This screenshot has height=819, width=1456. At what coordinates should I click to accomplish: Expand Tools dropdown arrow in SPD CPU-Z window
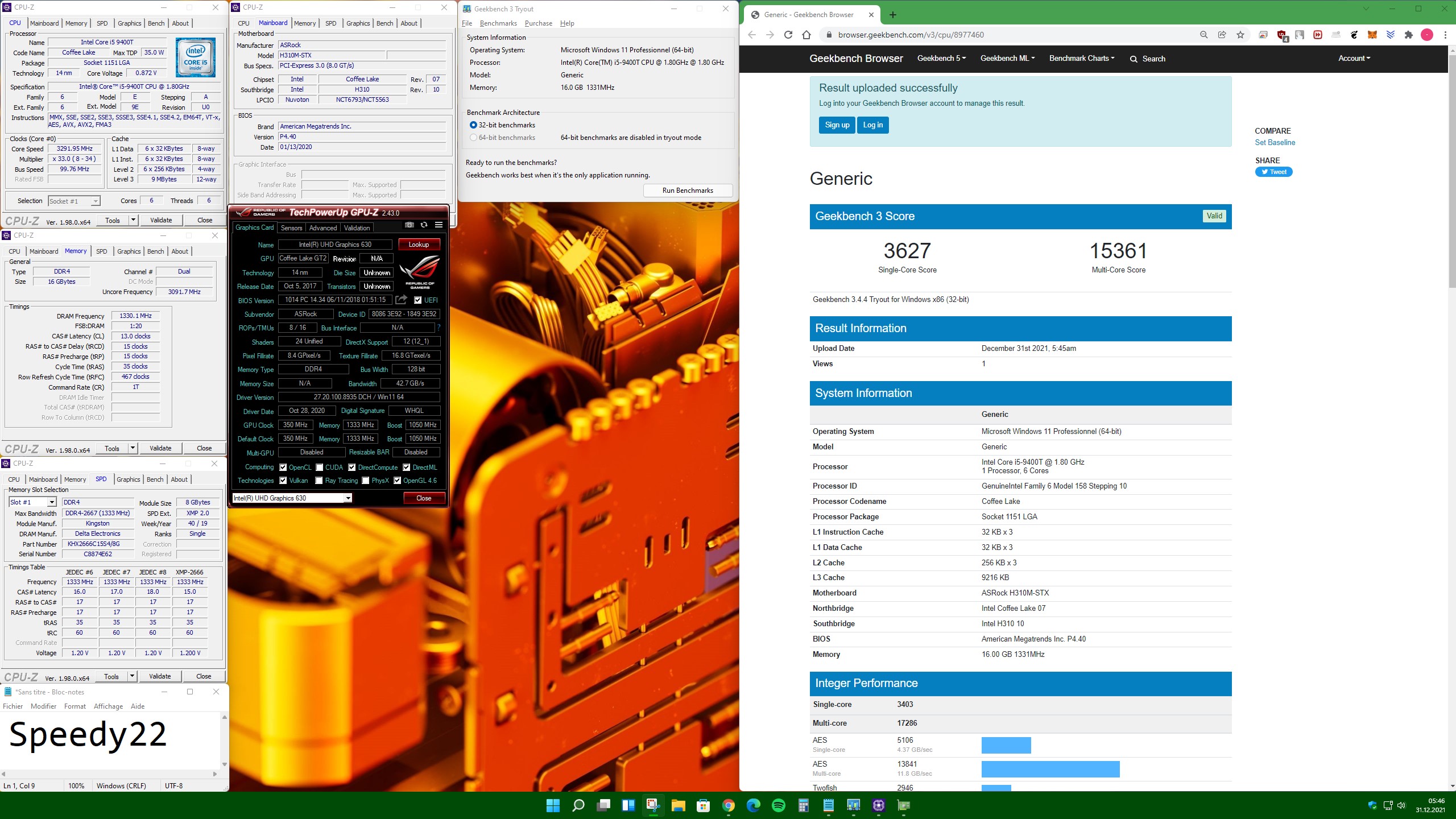click(132, 676)
